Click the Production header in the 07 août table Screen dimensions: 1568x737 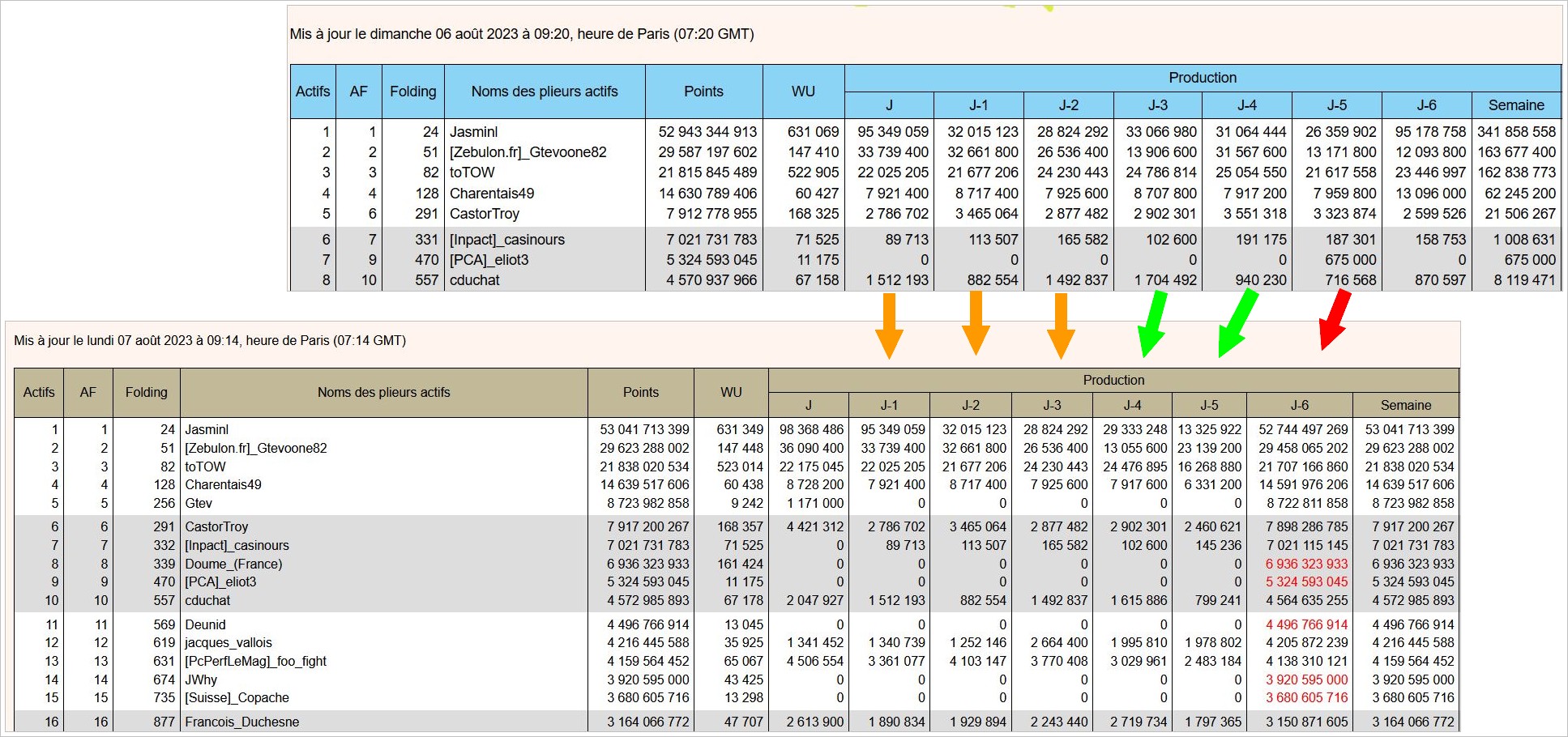tap(1113, 380)
